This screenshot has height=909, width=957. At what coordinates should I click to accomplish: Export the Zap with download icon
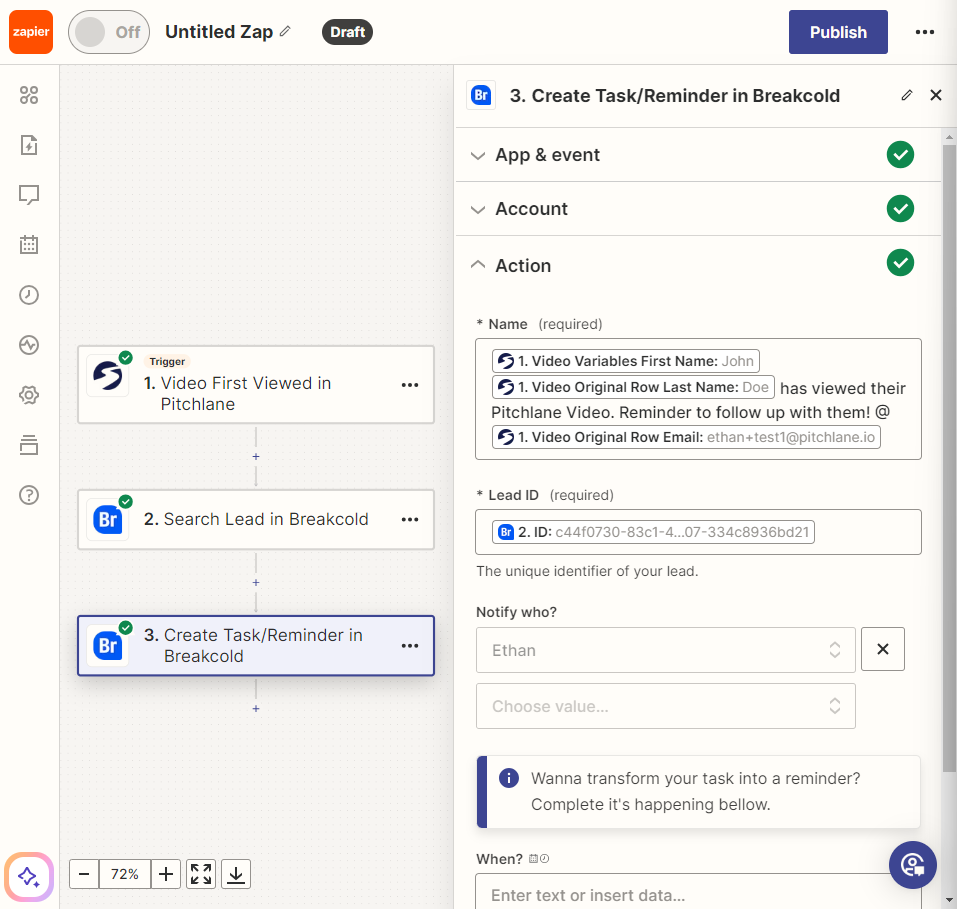click(x=236, y=874)
